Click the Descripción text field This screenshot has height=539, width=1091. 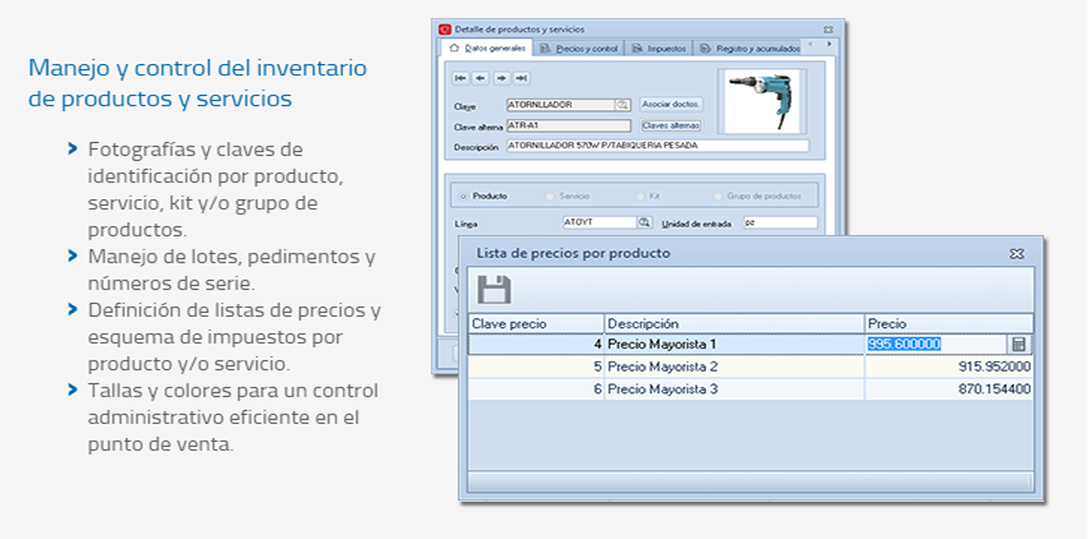pyautogui.click(x=657, y=146)
